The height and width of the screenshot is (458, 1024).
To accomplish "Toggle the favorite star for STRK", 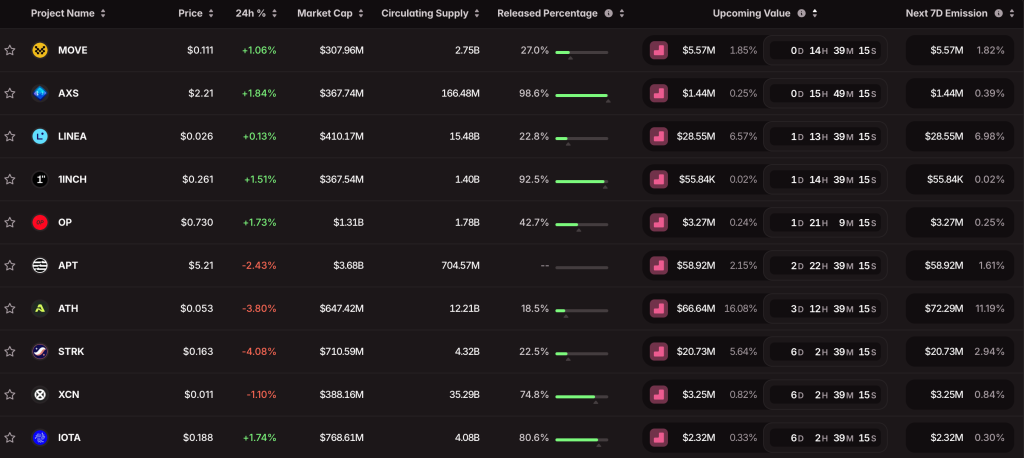I will [10, 351].
